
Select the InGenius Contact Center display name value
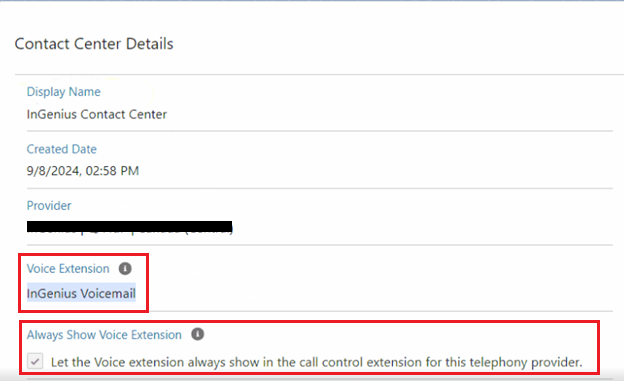[97, 115]
